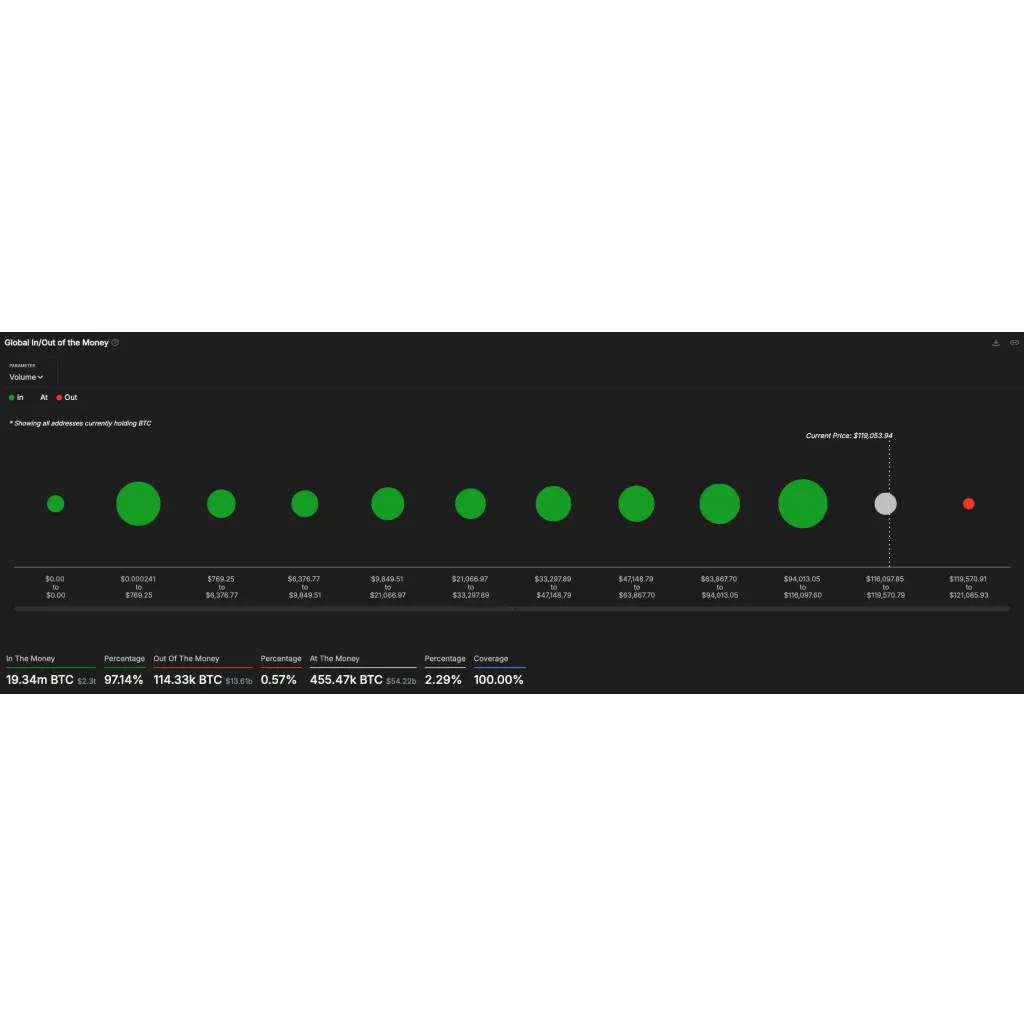Open the help icon beside Global In/Out title
The width and height of the screenshot is (1024, 1024).
click(x=115, y=342)
